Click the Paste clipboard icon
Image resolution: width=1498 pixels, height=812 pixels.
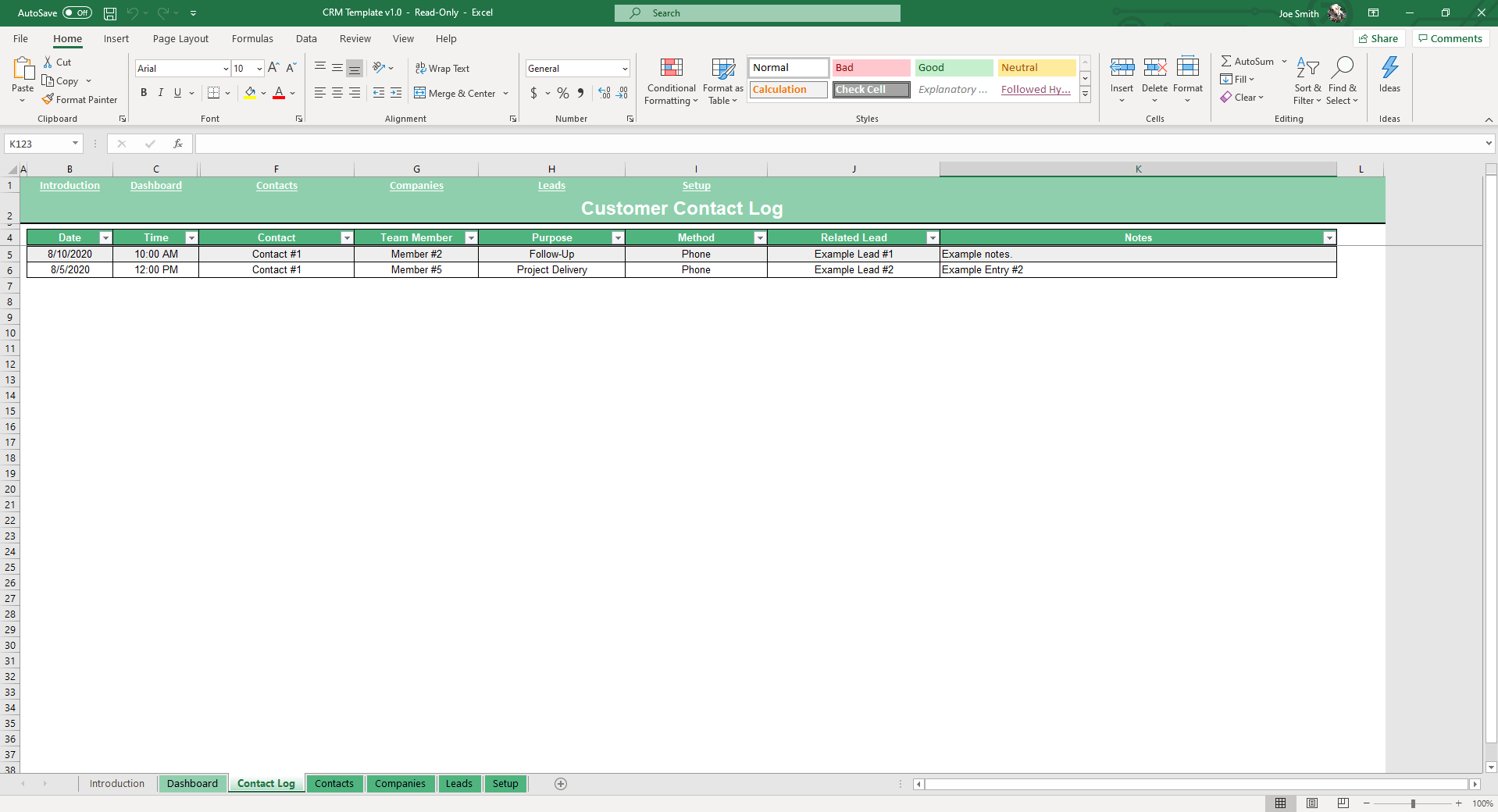[23, 69]
